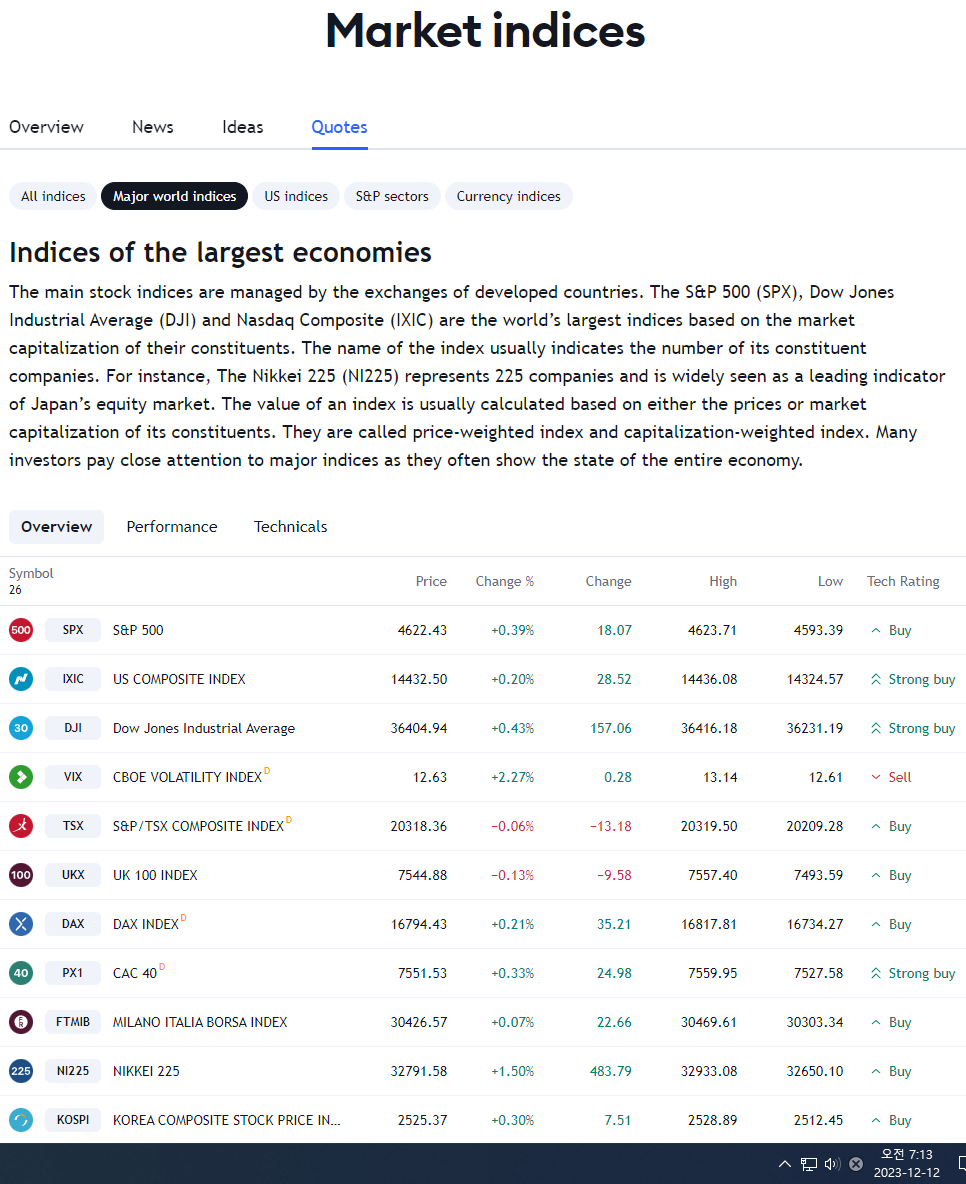
Task: Click the KOSPI logo icon
Action: point(21,1120)
